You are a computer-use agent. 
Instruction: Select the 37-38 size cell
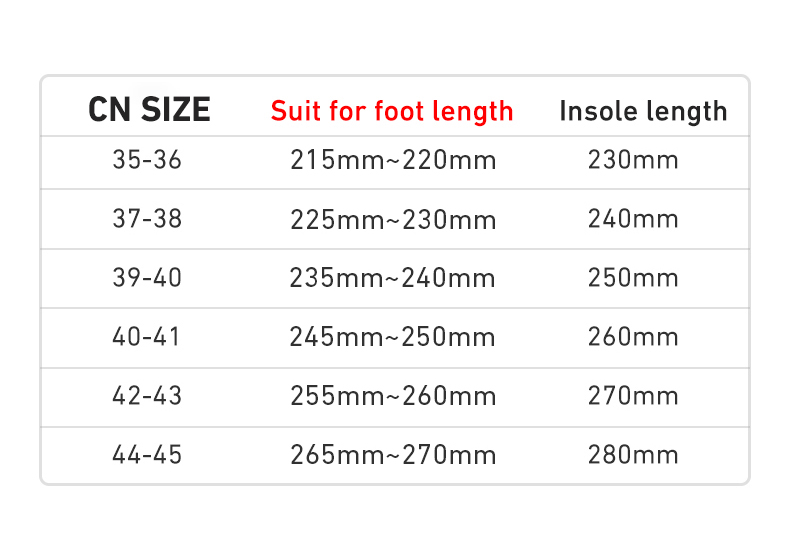tap(147, 219)
